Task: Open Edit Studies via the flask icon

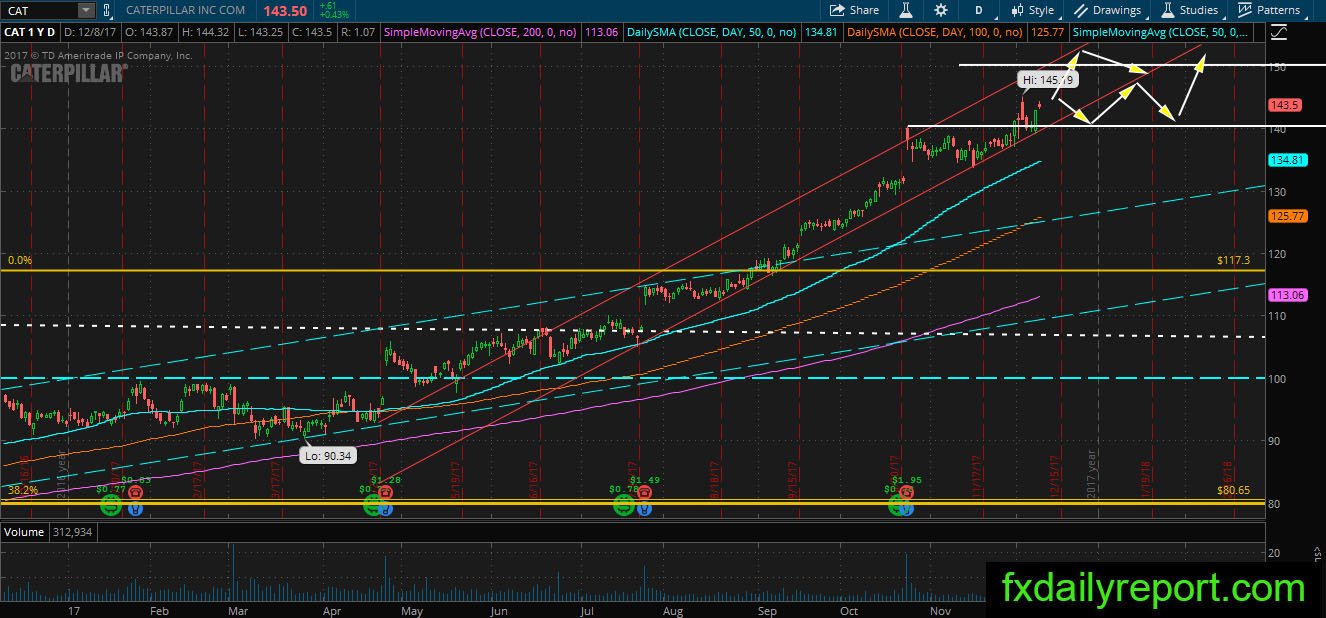Action: 906,10
